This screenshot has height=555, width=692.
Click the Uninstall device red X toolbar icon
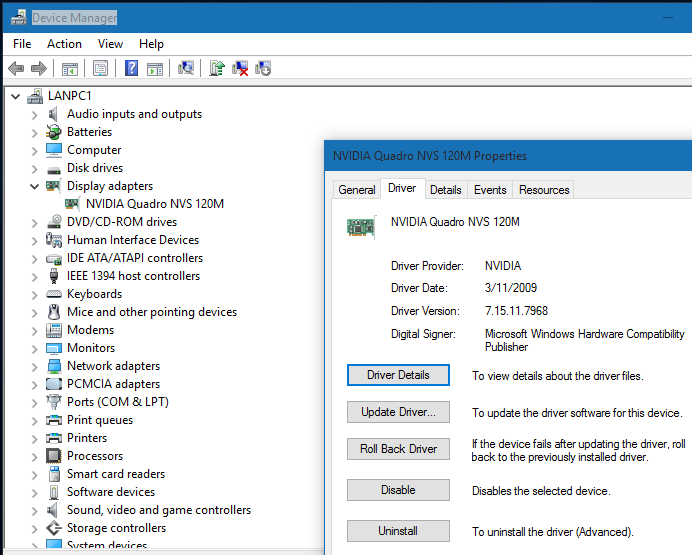coord(240,68)
